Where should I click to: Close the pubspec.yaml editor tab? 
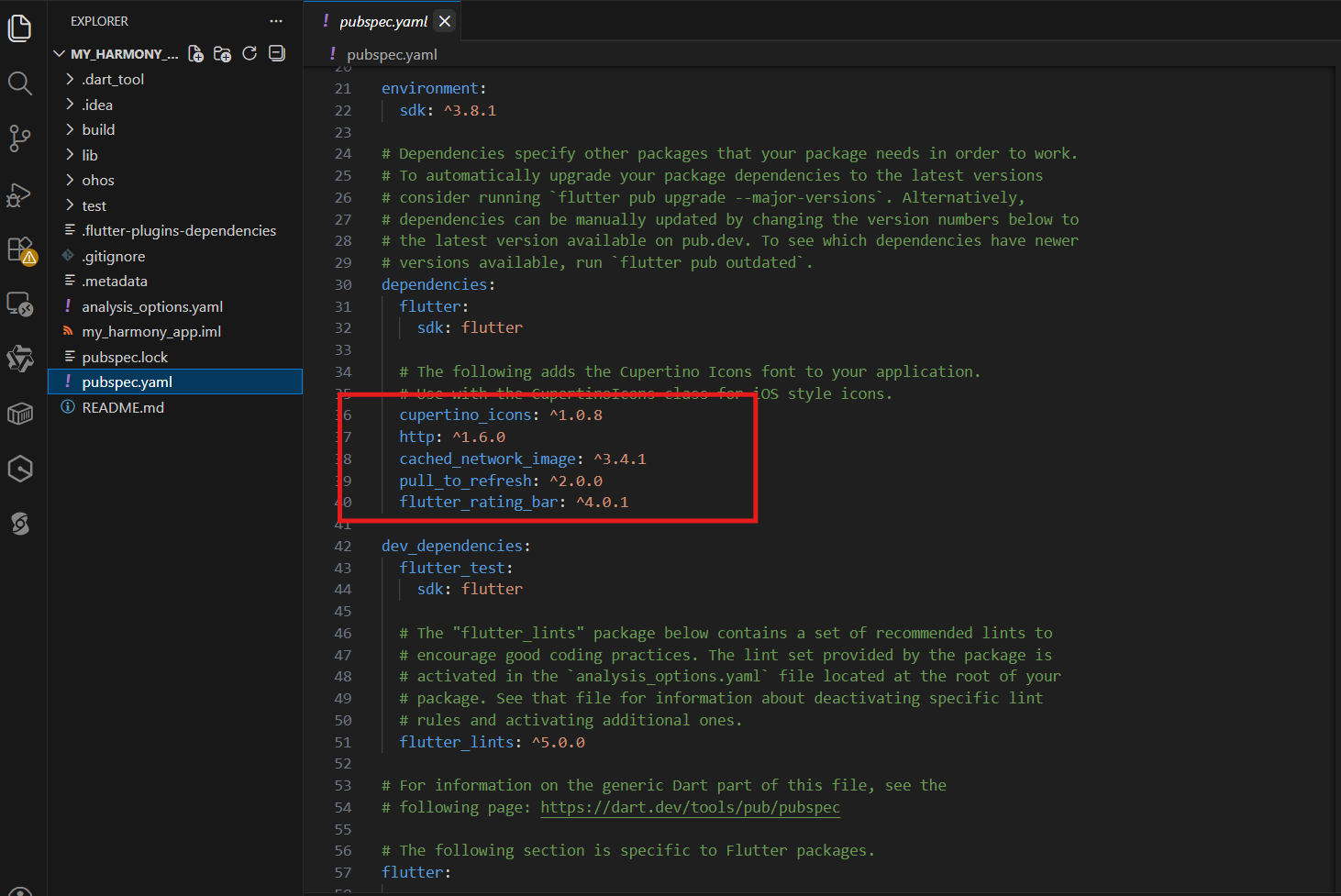(x=445, y=21)
